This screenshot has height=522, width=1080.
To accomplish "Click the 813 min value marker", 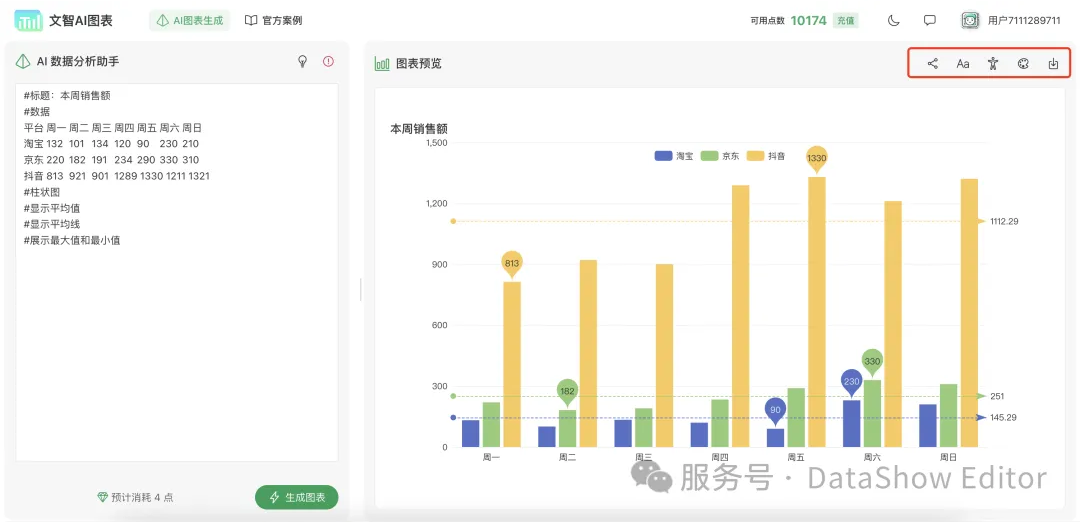I will click(x=512, y=264).
